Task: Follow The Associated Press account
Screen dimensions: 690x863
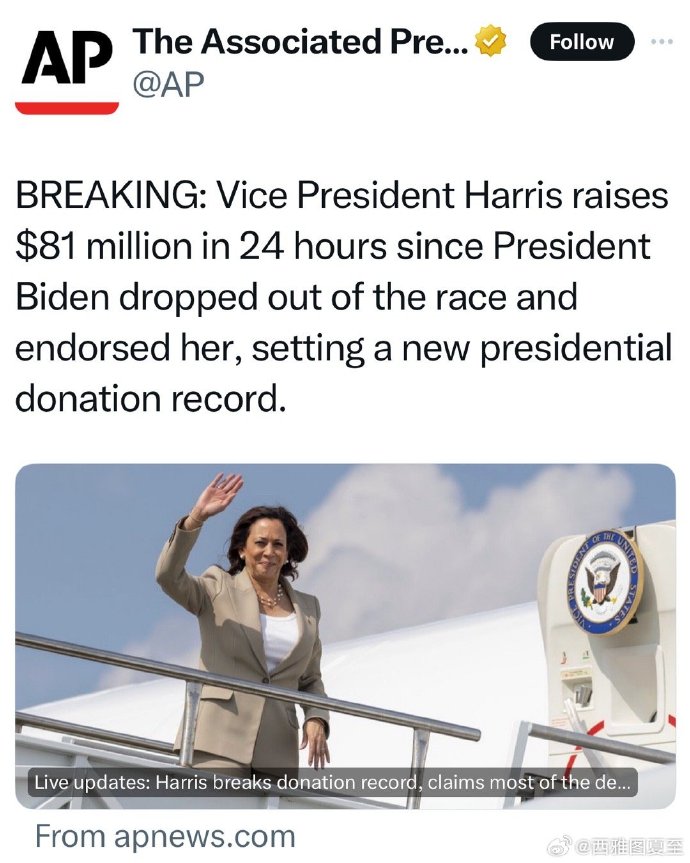Action: pos(582,42)
